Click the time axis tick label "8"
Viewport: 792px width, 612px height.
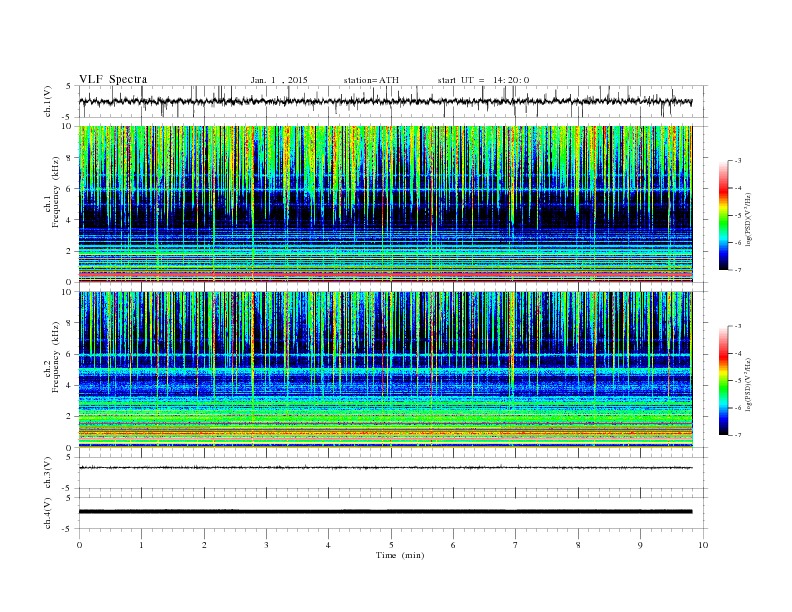(x=578, y=545)
